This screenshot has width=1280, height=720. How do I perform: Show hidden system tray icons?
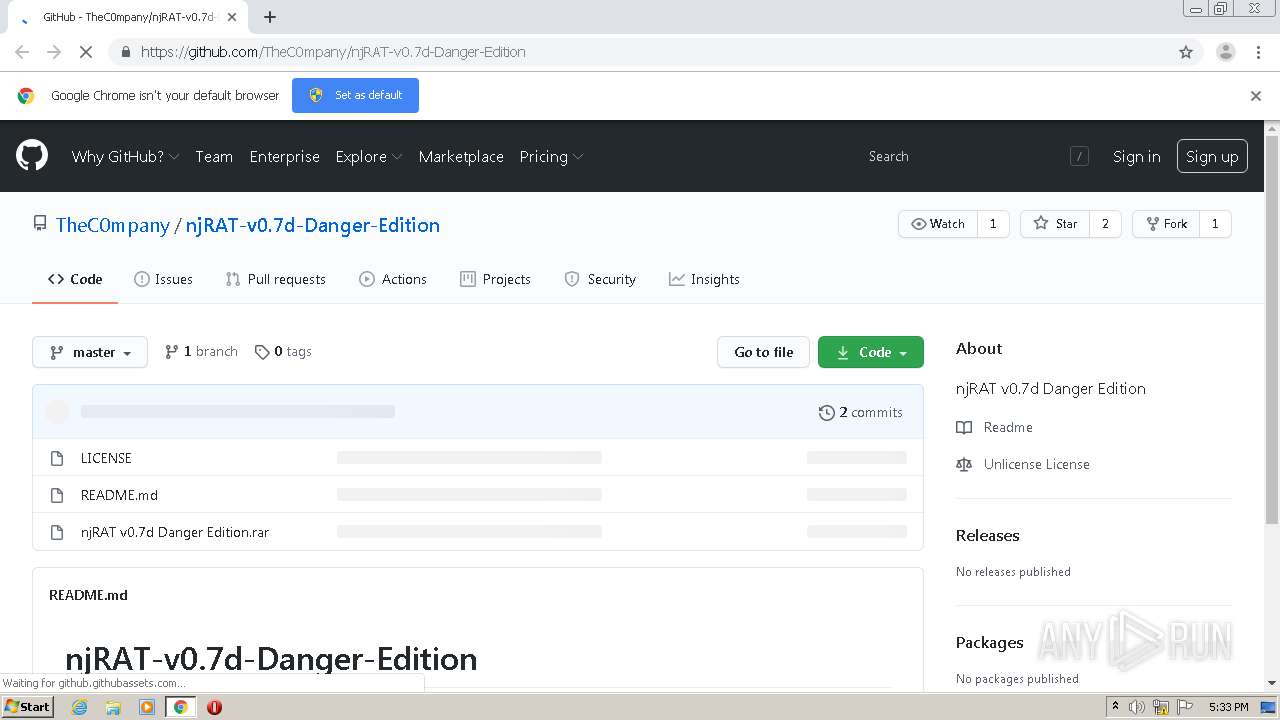pyautogui.click(x=1115, y=707)
